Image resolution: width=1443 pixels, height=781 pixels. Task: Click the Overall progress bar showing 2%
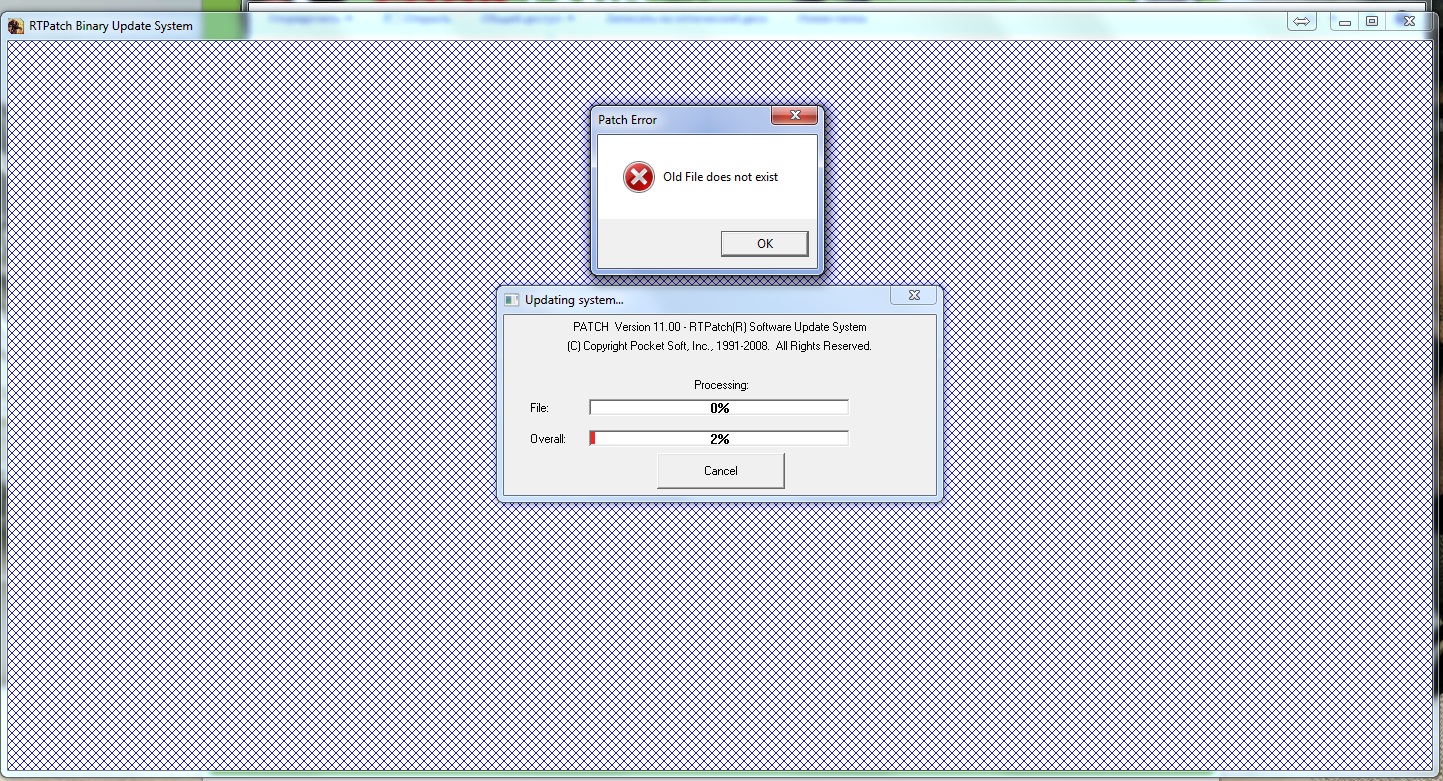[719, 439]
